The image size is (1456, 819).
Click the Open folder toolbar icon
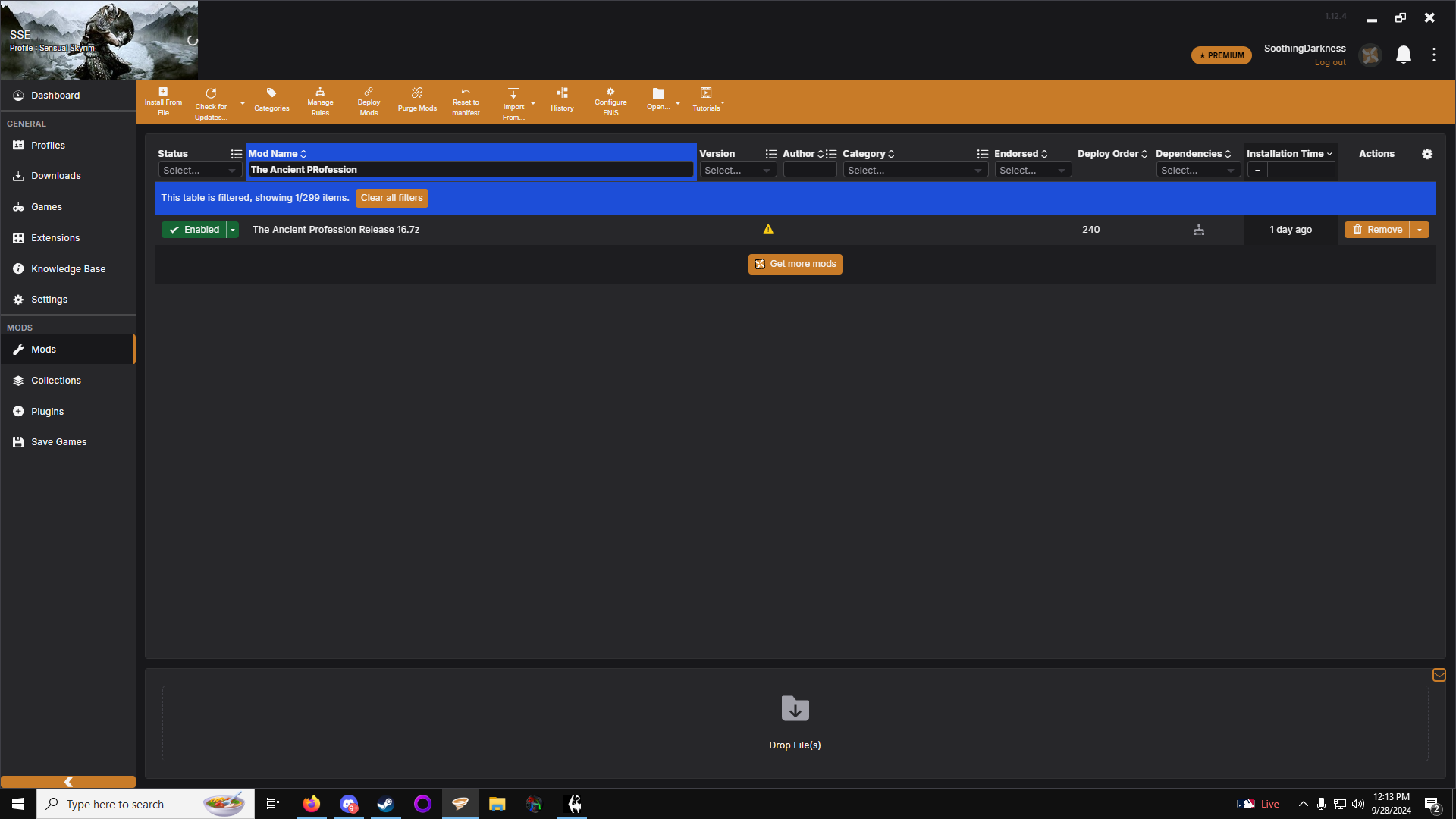658,99
